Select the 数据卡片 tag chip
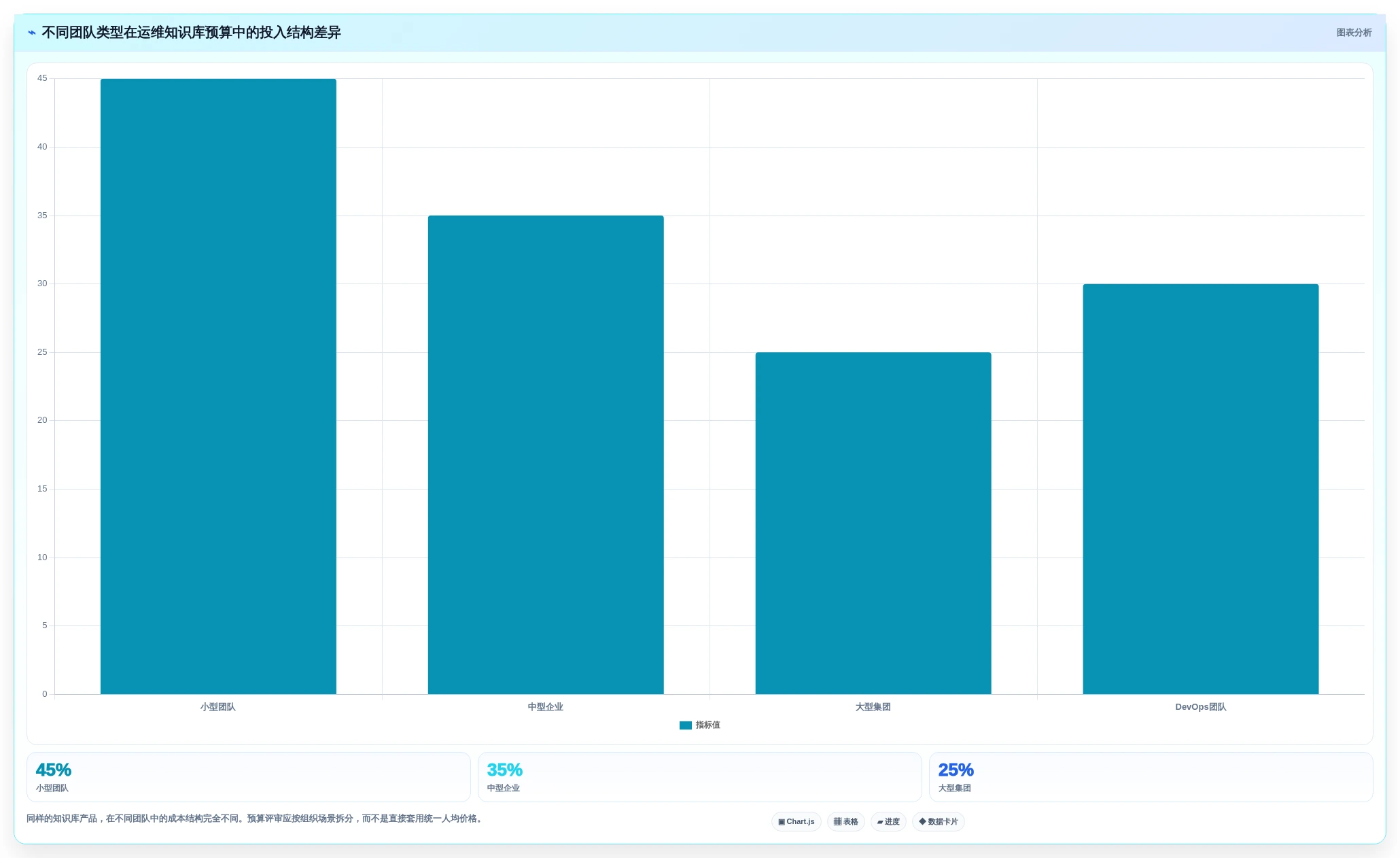Image resolution: width=1400 pixels, height=858 pixels. [x=939, y=822]
